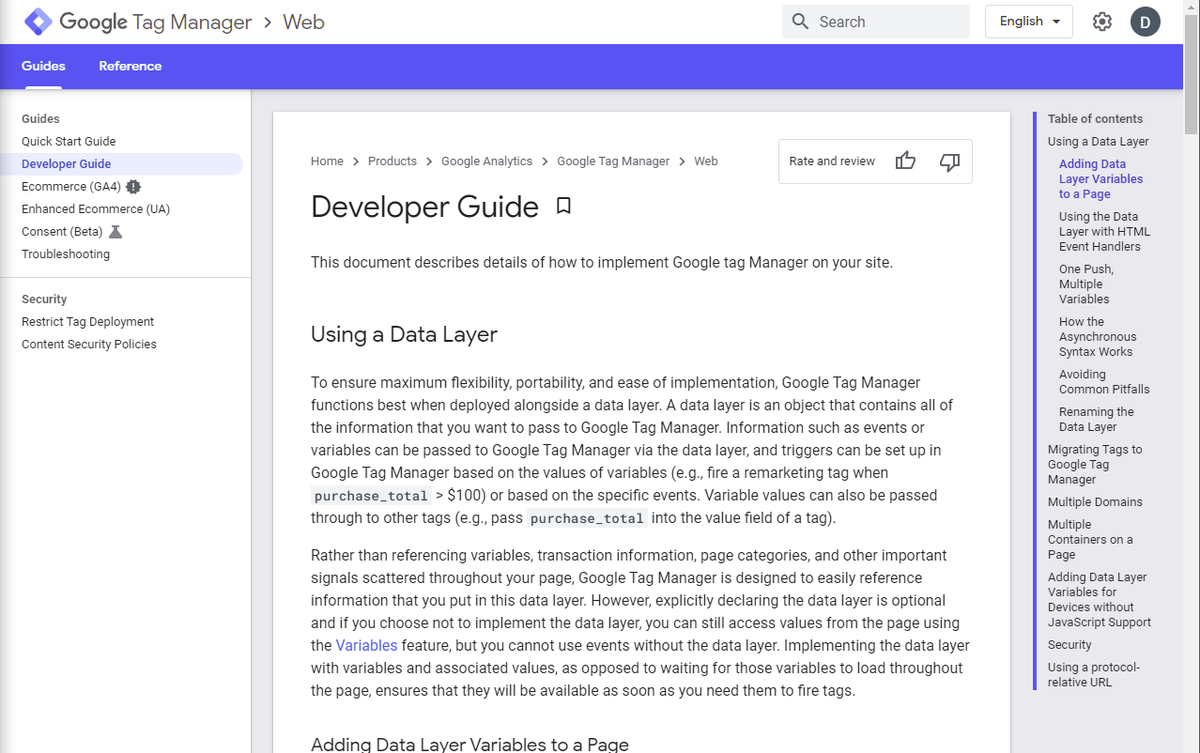Open Enhanced Ecommerce (UA) guide

pos(96,209)
